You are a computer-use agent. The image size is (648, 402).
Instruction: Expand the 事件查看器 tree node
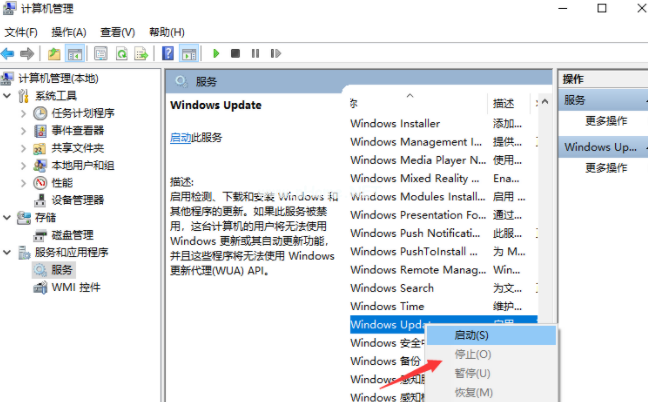click(x=23, y=131)
